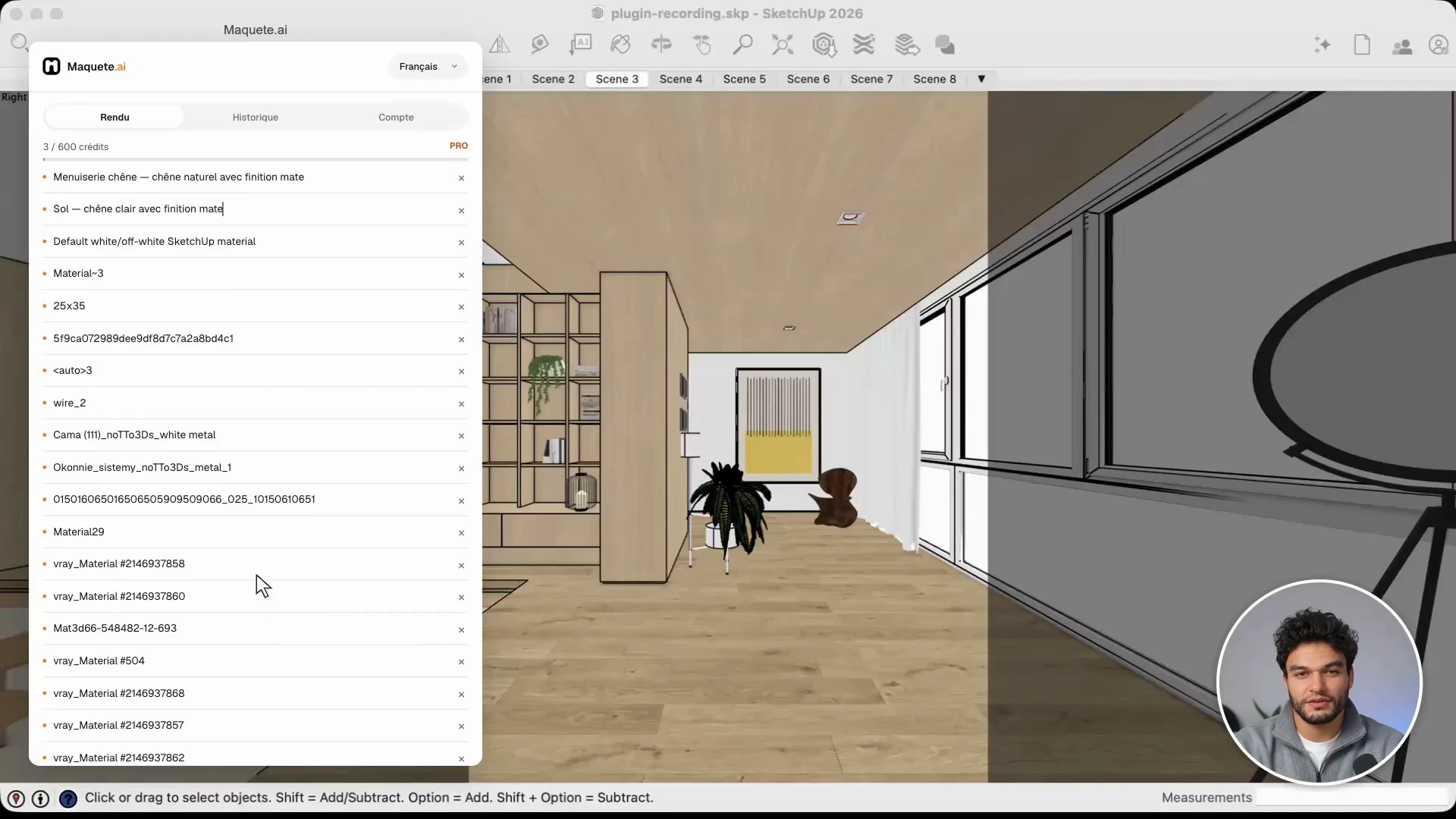Image resolution: width=1456 pixels, height=819 pixels.
Task: Delete the wire_2 material entry
Action: [x=461, y=404]
